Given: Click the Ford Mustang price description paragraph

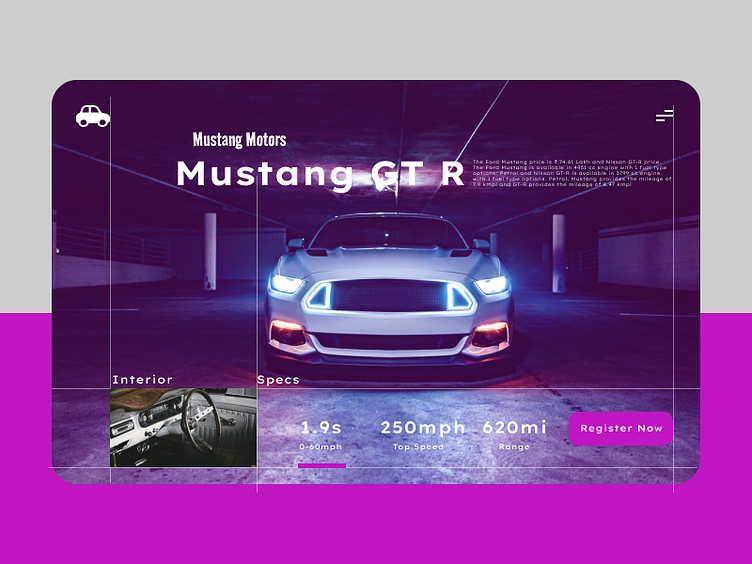Looking at the screenshot, I should (572, 173).
